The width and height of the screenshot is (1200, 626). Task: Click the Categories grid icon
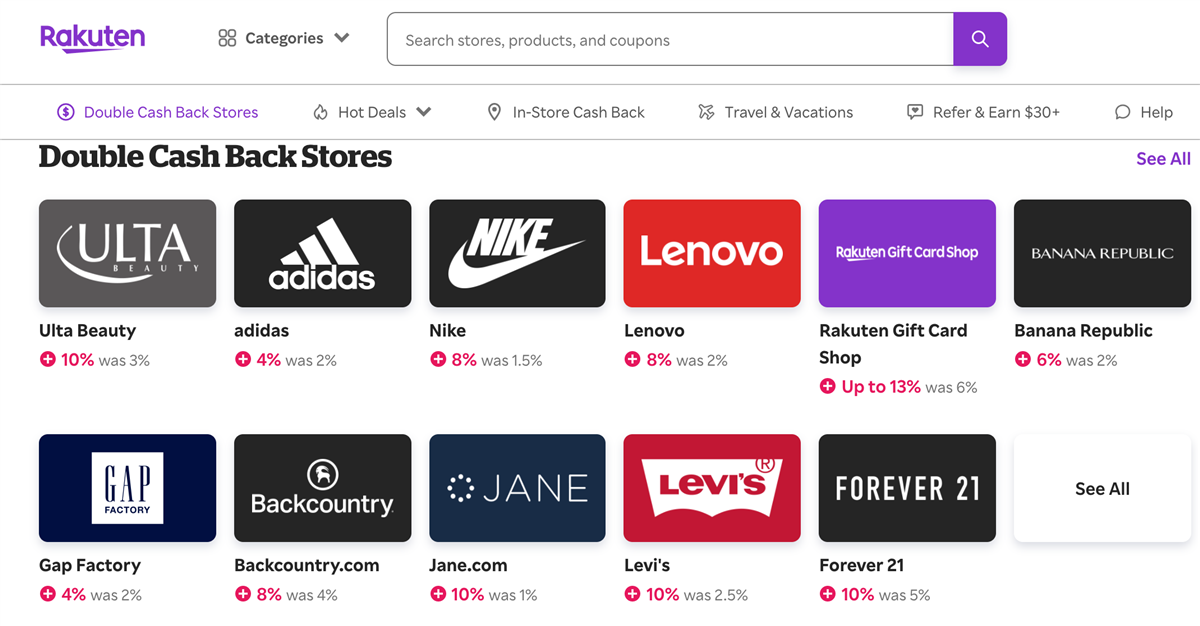(x=227, y=38)
